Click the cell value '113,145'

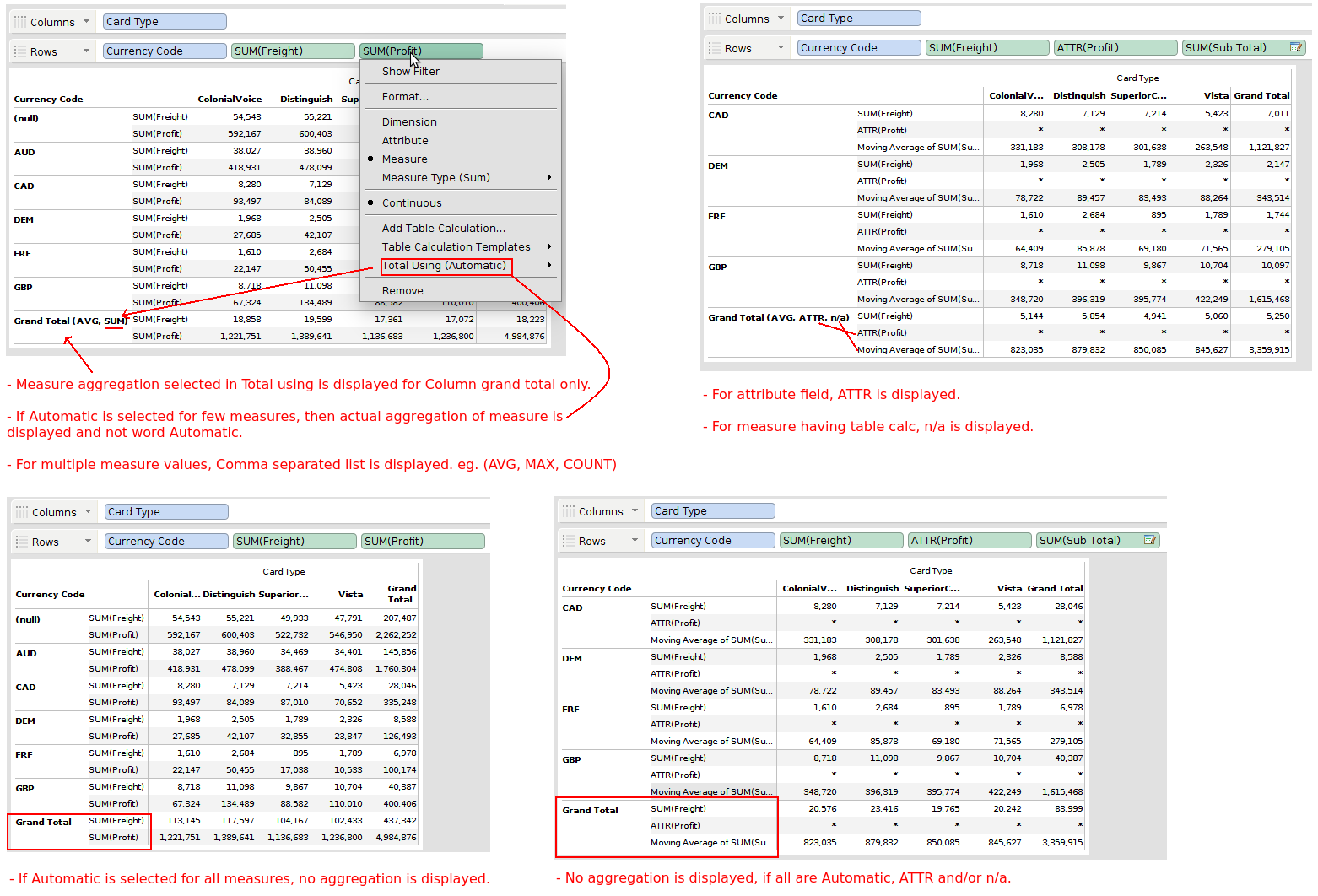coord(184,821)
